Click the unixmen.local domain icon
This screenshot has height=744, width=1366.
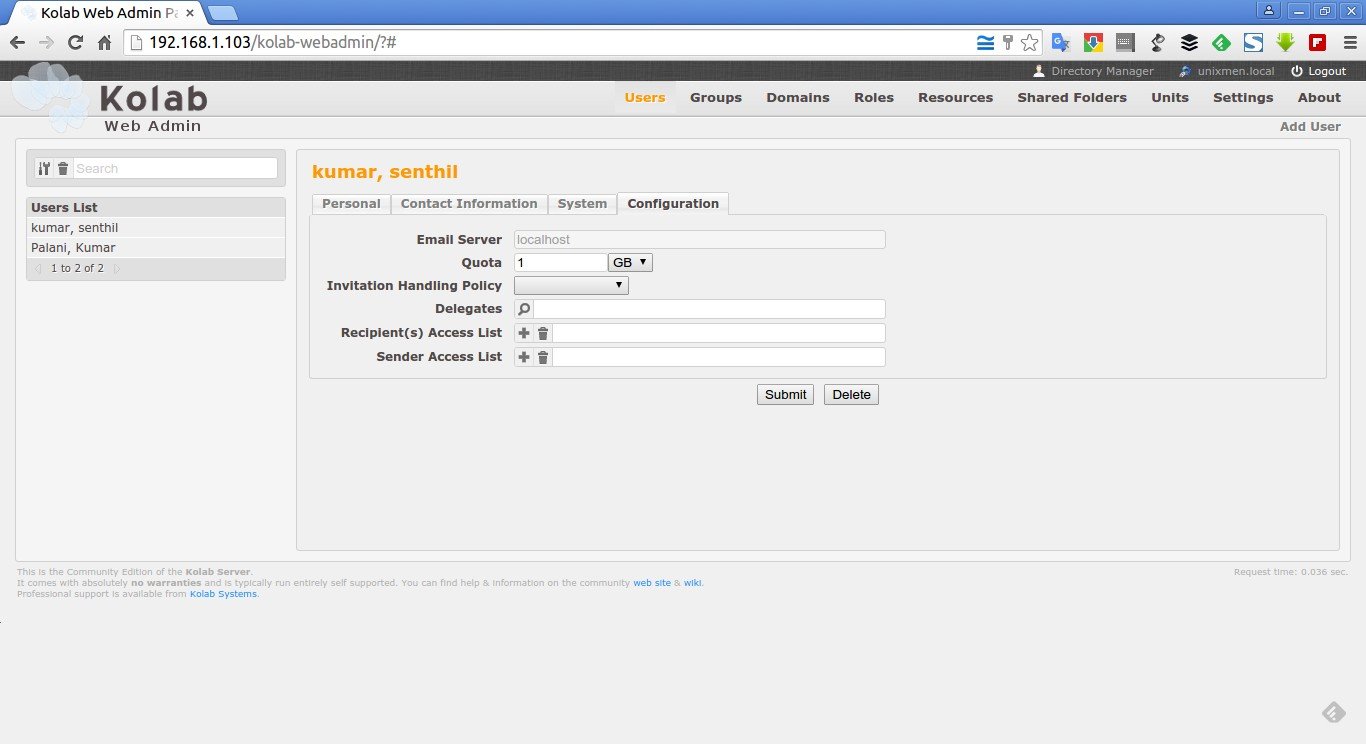pos(1186,71)
